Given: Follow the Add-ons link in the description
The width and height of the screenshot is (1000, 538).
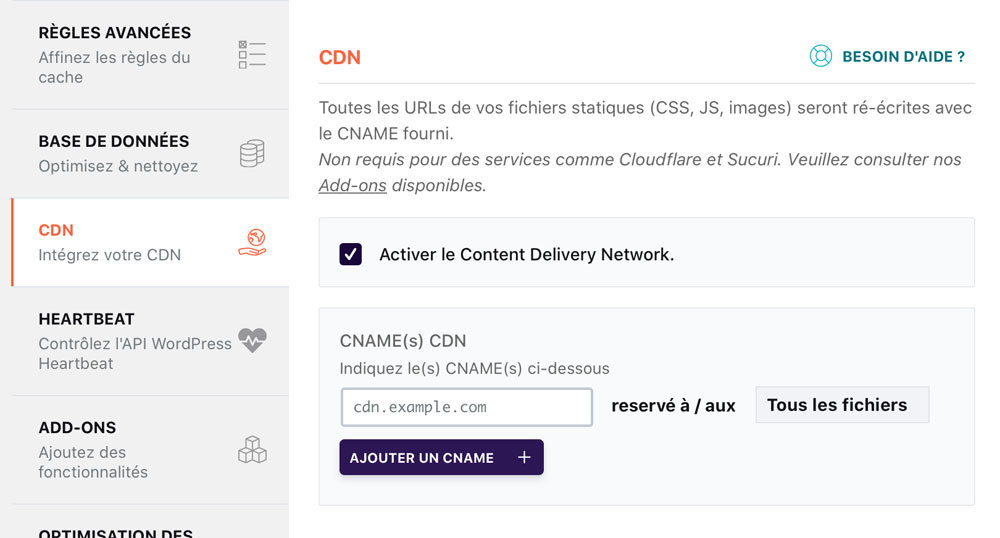Looking at the screenshot, I should pos(353,185).
